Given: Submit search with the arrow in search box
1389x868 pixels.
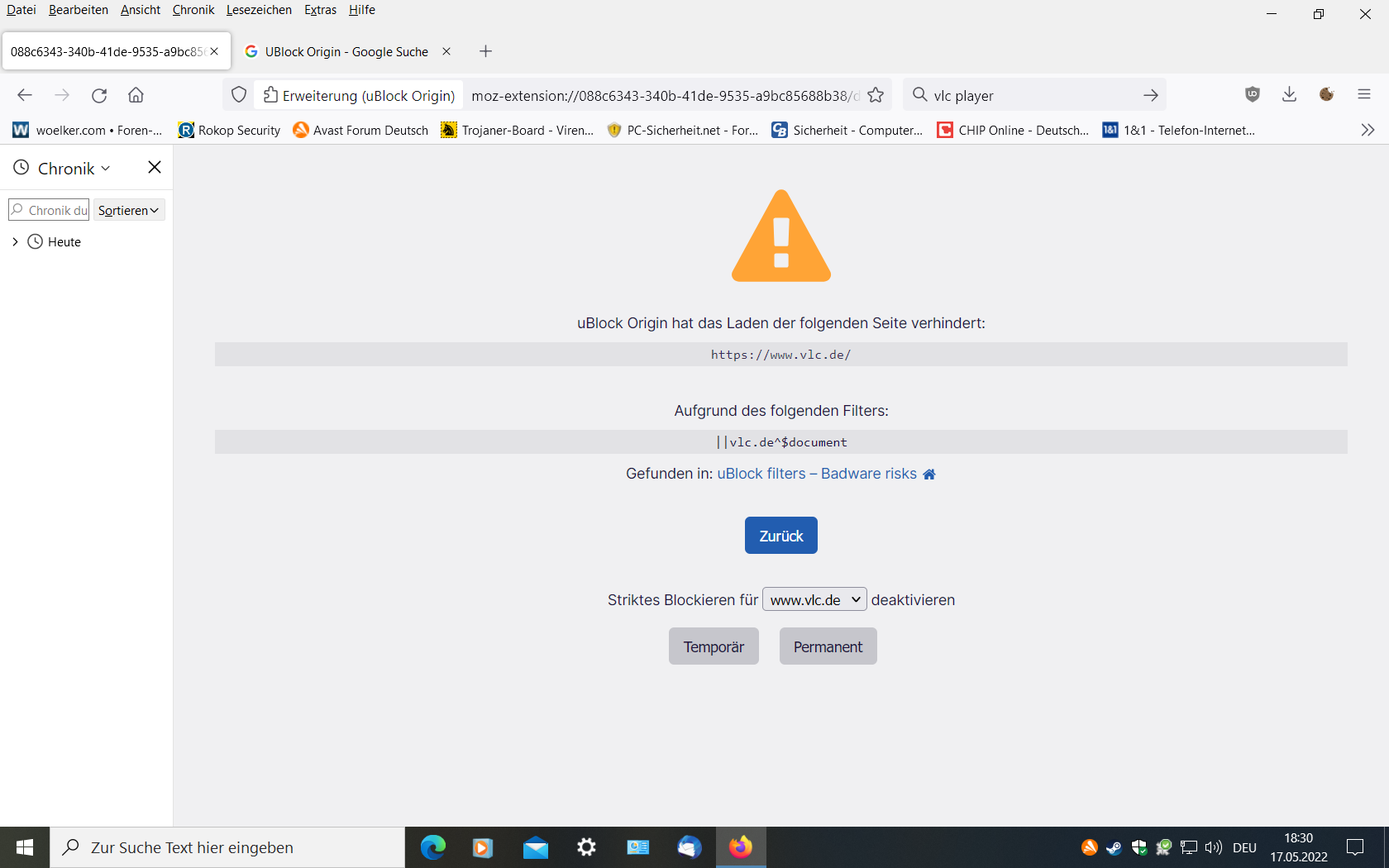Looking at the screenshot, I should [1150, 95].
